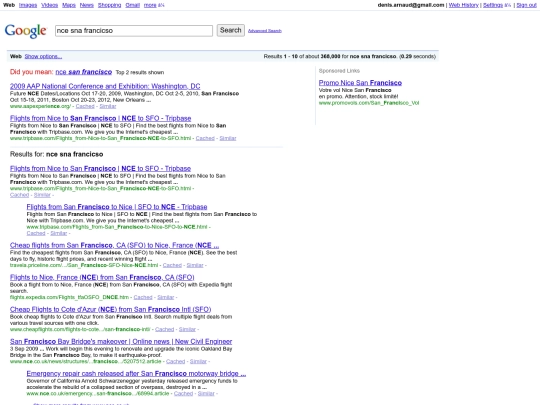
Task: Open Similar link for aapexperience.org result
Action: (x=108, y=106)
